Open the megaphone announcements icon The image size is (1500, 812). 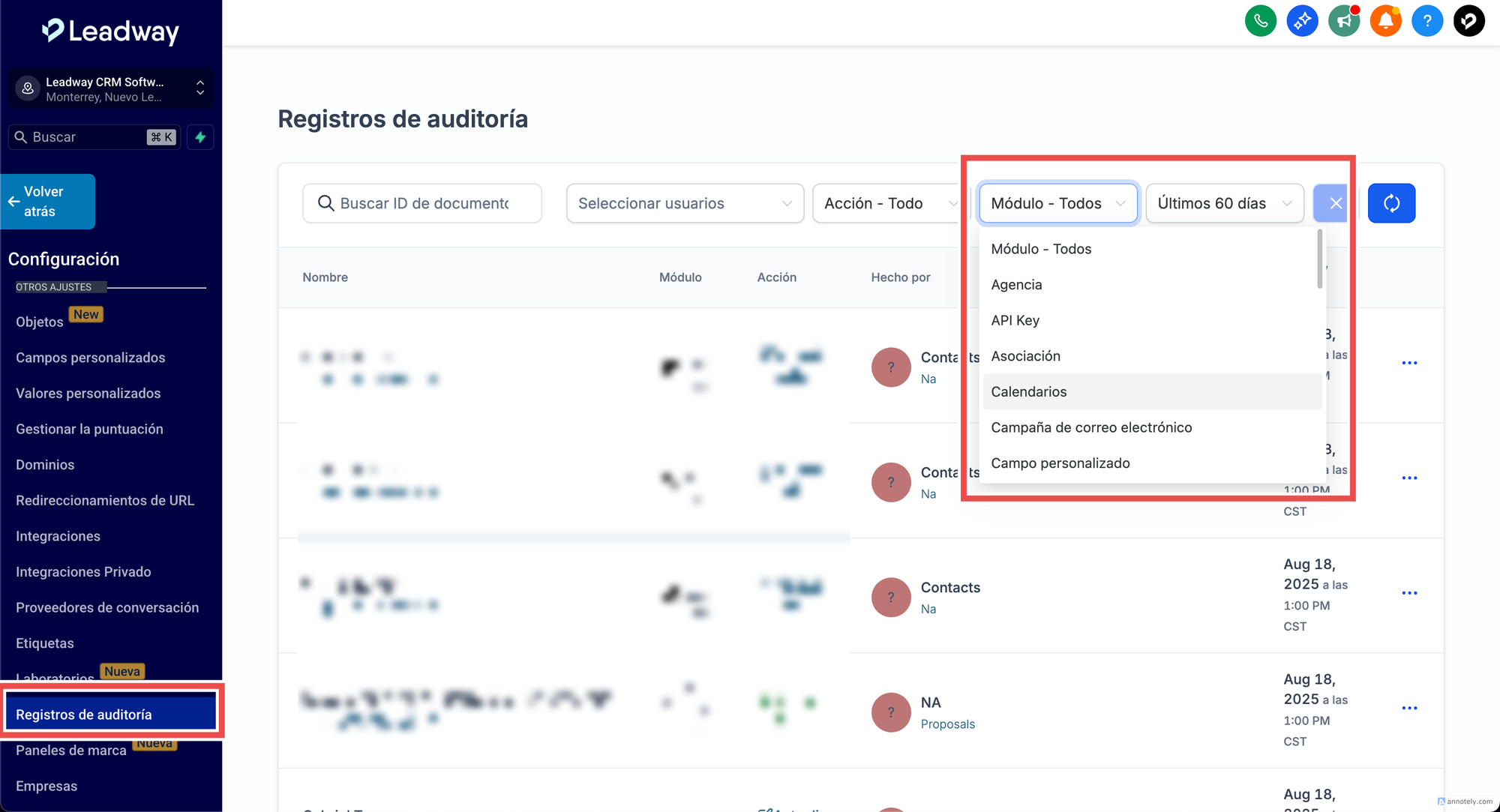[1344, 20]
